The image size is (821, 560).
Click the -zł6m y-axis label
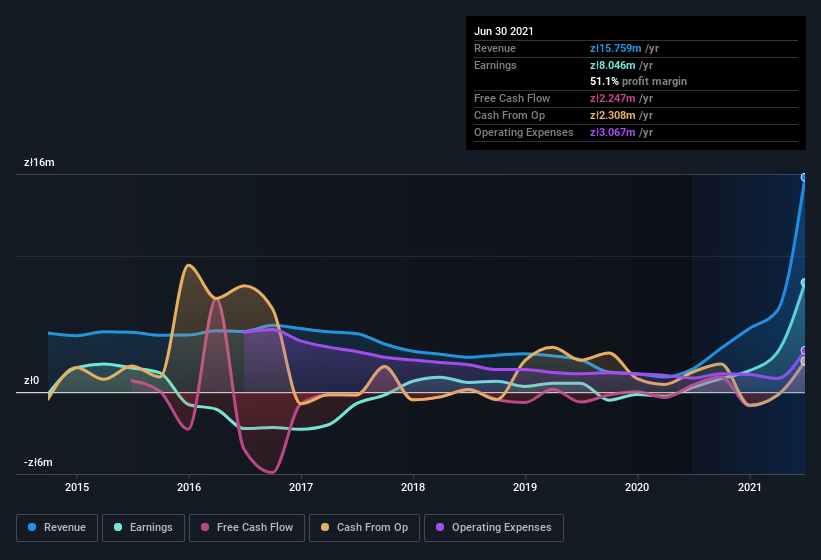pos(38,462)
